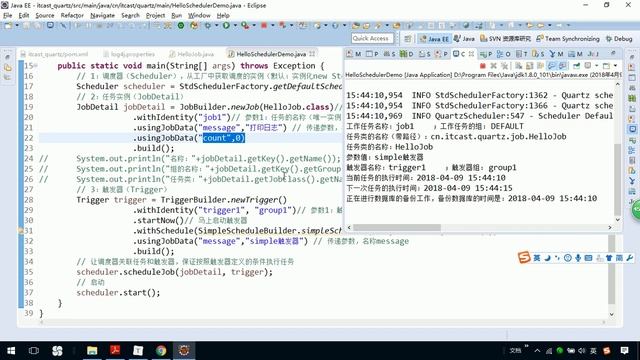Open the Open Console dropdown arrow
Viewport: 640px width, 360px height.
click(615, 66)
